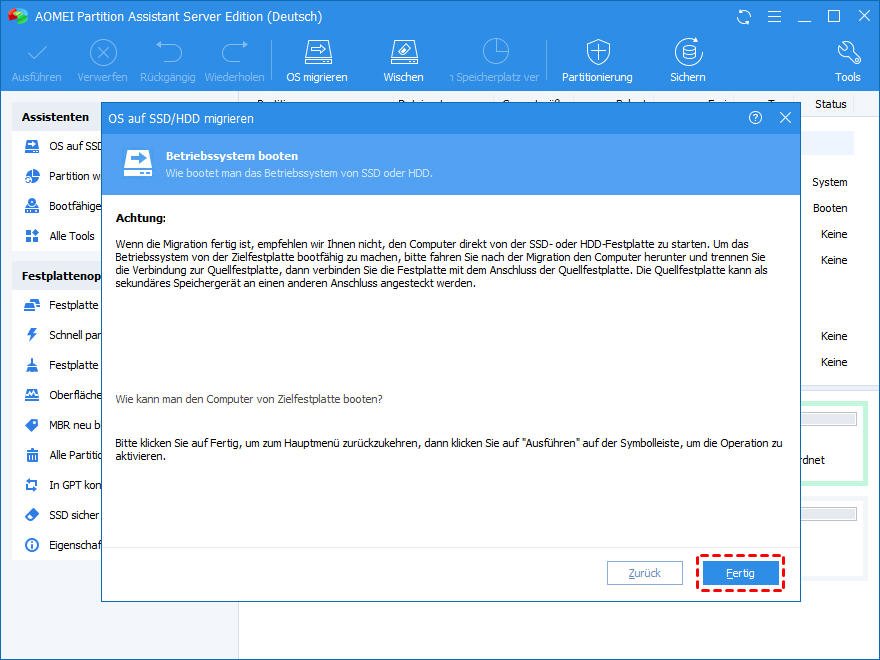Click the Verwerfen discard icon

103,53
